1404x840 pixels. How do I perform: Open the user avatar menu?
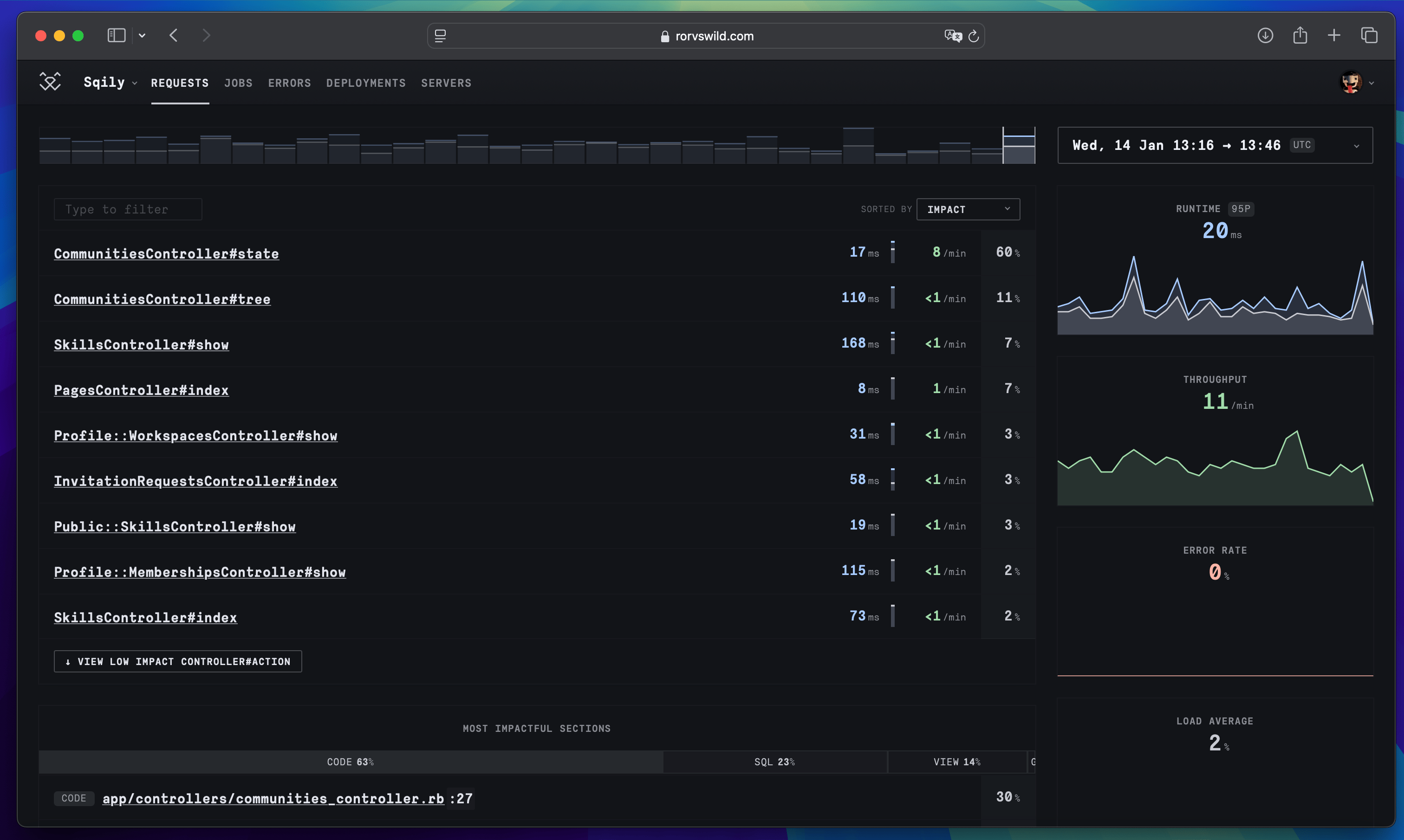[x=1352, y=83]
